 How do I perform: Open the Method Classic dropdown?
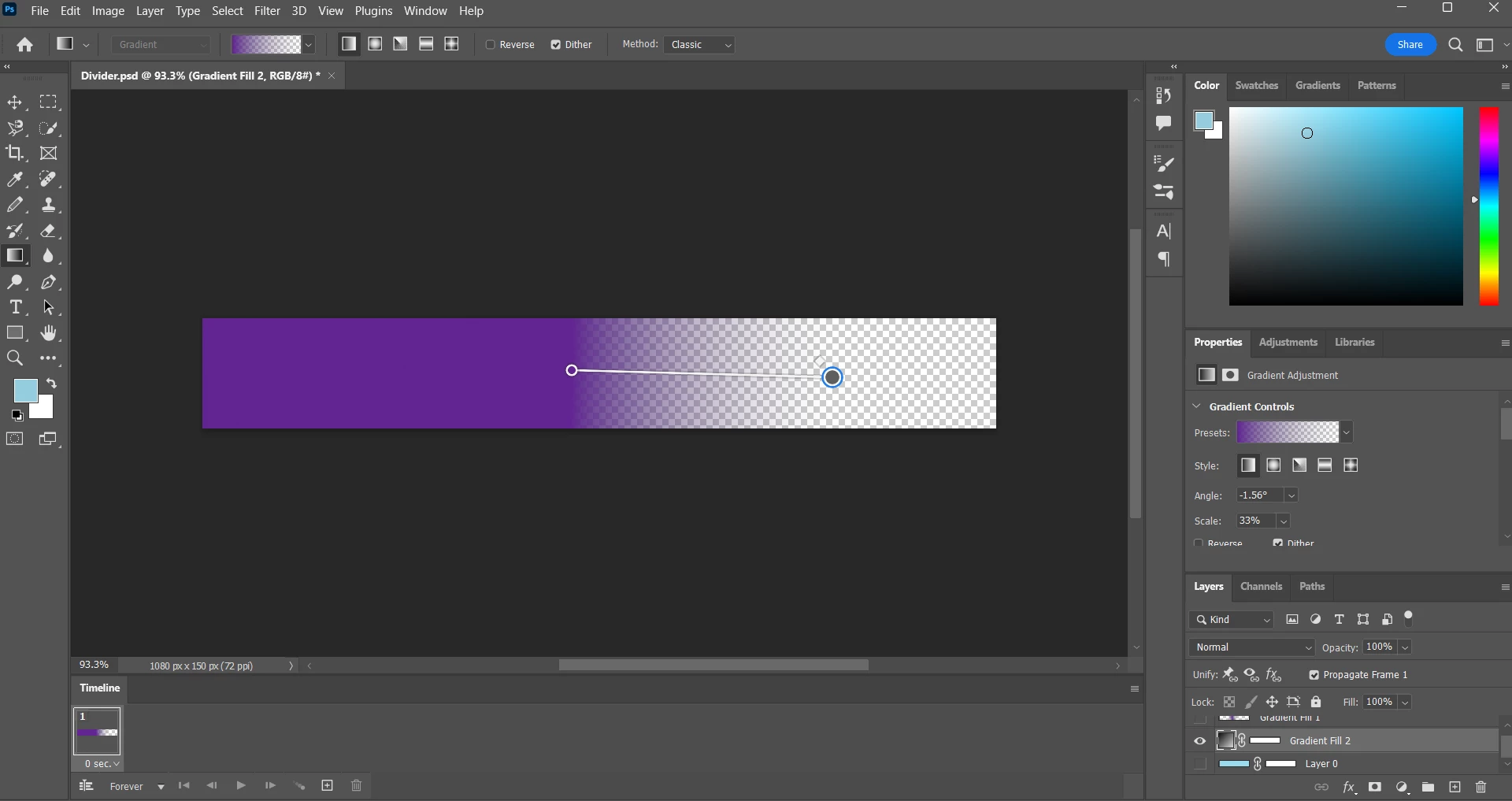click(699, 45)
